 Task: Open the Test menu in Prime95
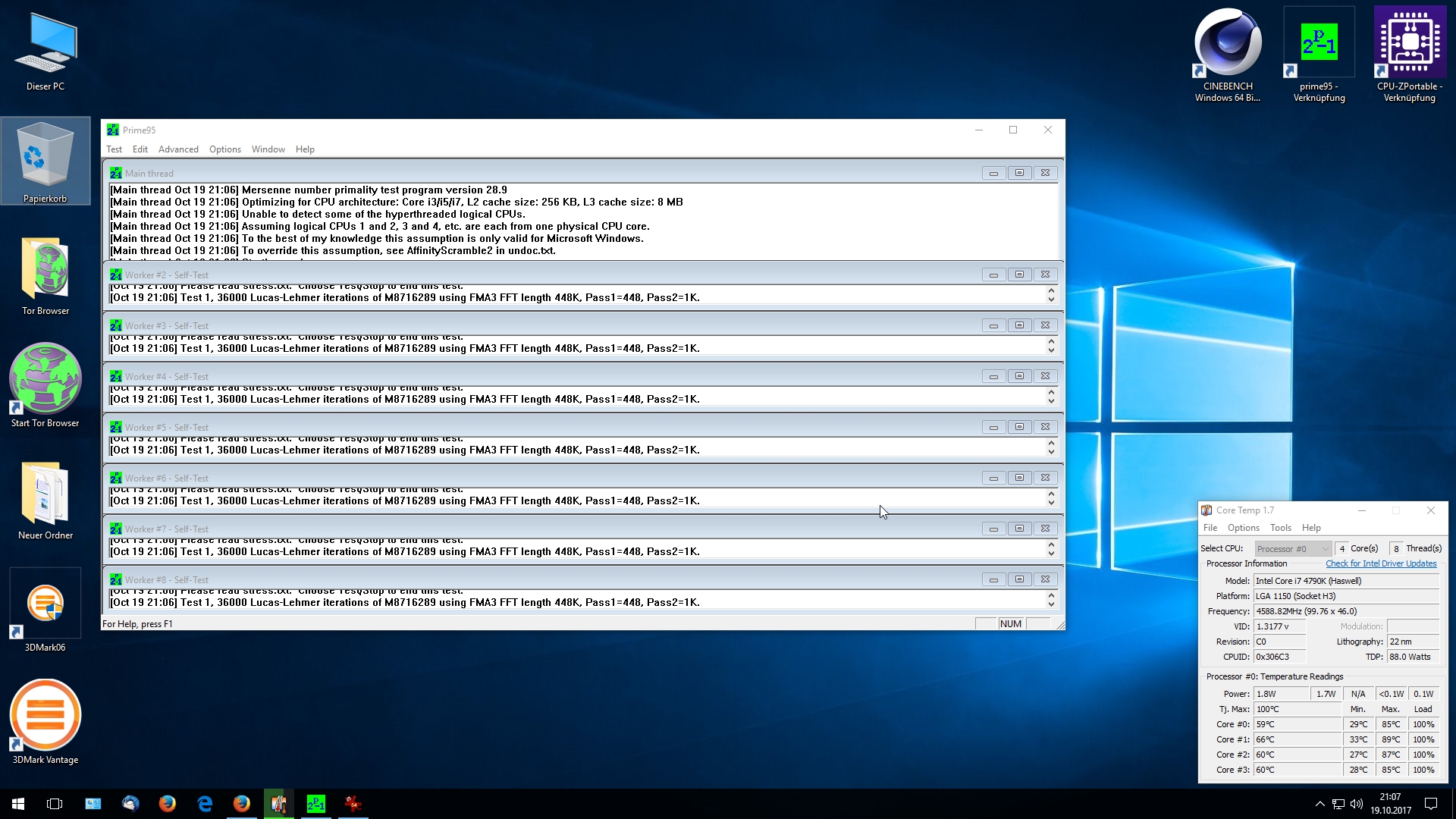click(x=114, y=149)
